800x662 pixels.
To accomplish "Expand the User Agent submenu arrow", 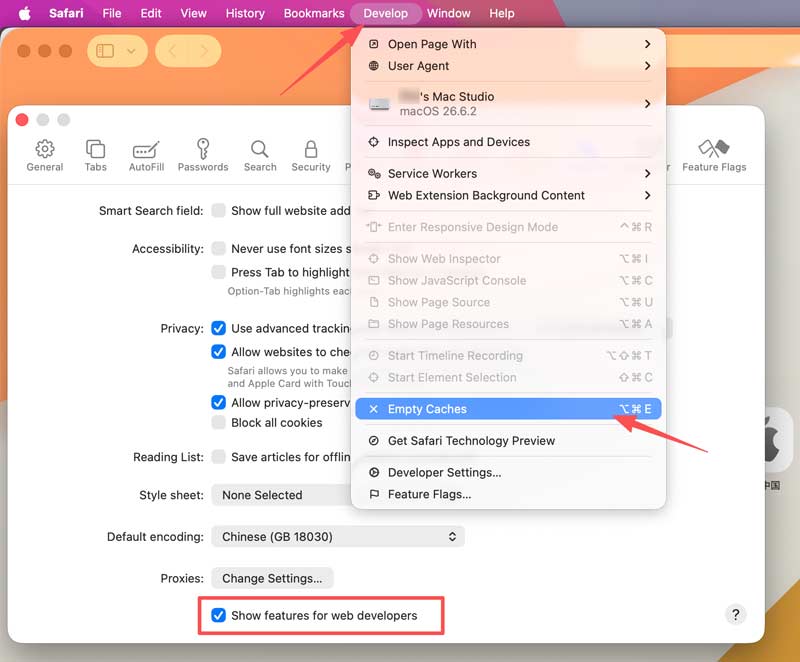I will [x=647, y=66].
